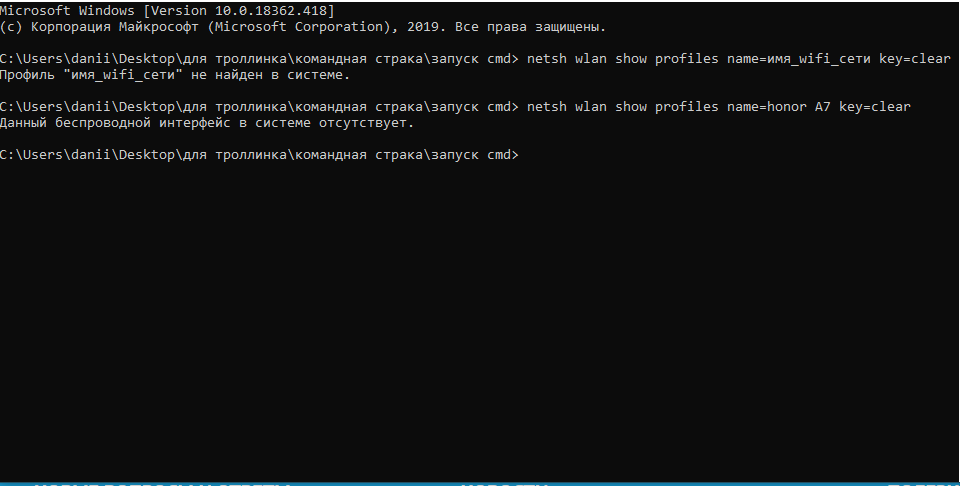Viewport: 960px width, 486px height.
Task: Click 'A7' in the second command
Action: [x=822, y=107]
